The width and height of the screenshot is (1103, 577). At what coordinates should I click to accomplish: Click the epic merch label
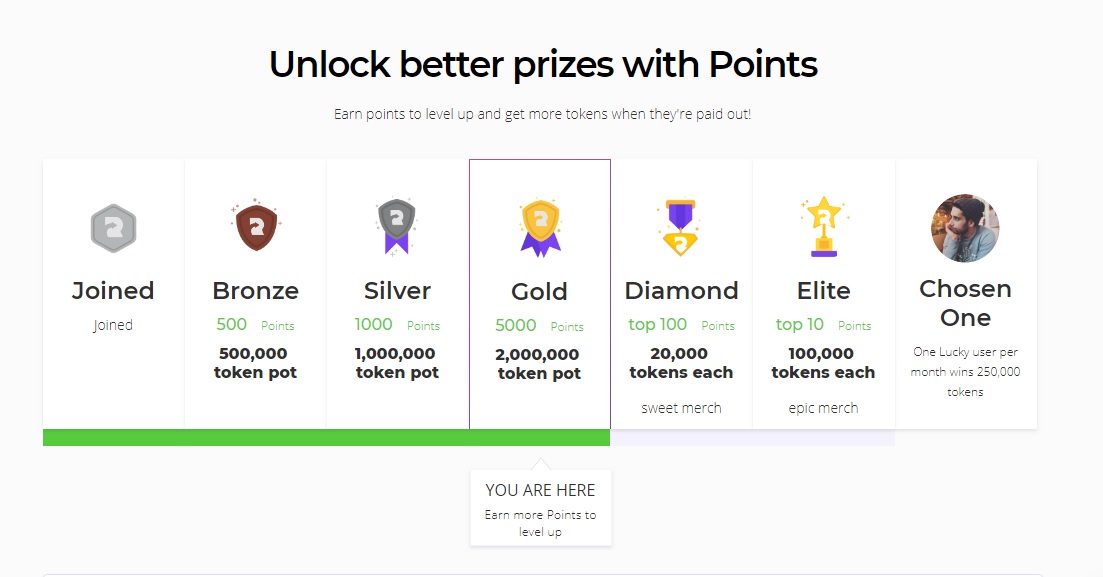click(823, 408)
